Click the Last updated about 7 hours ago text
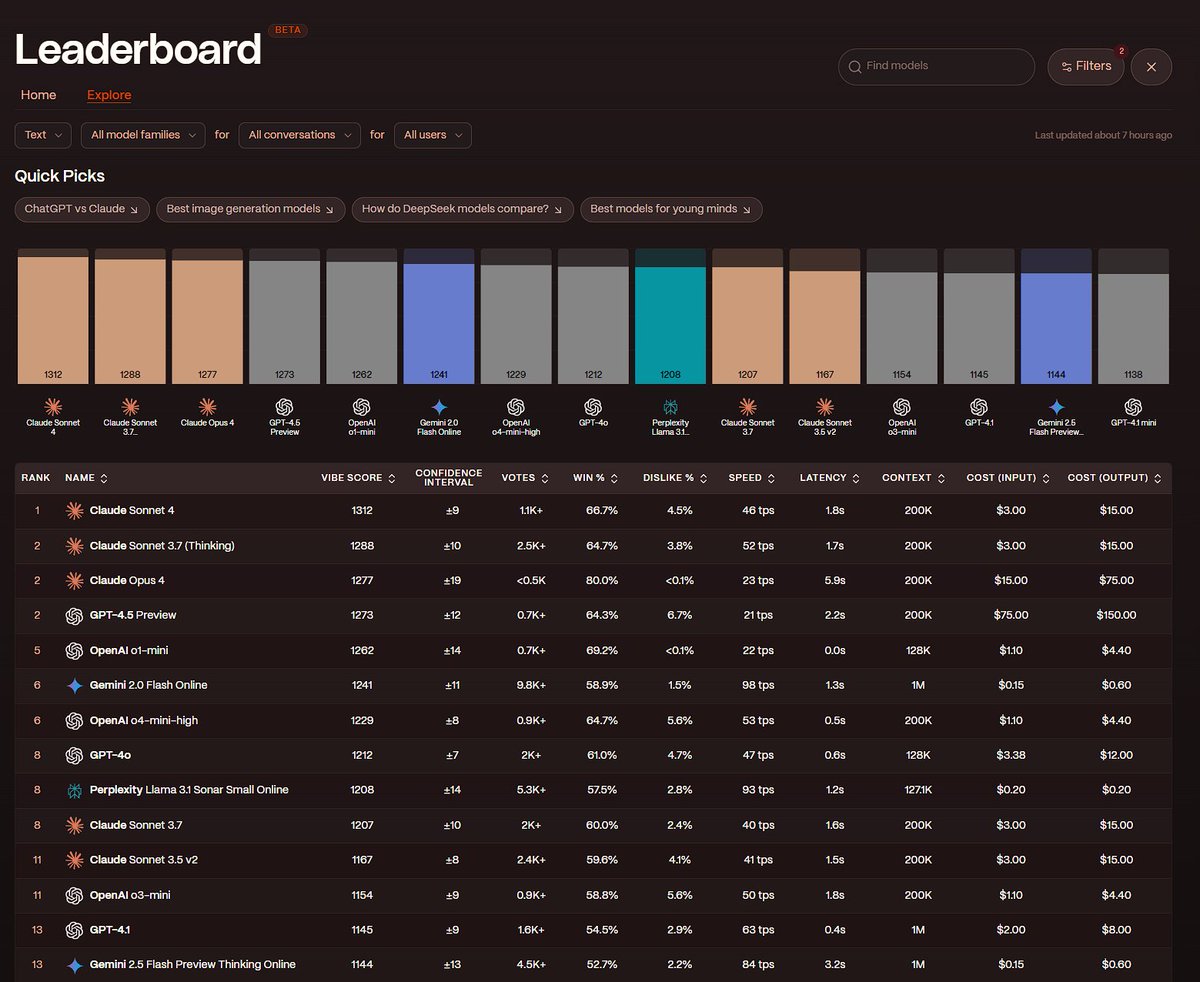The height and width of the screenshot is (982, 1200). tap(1103, 135)
